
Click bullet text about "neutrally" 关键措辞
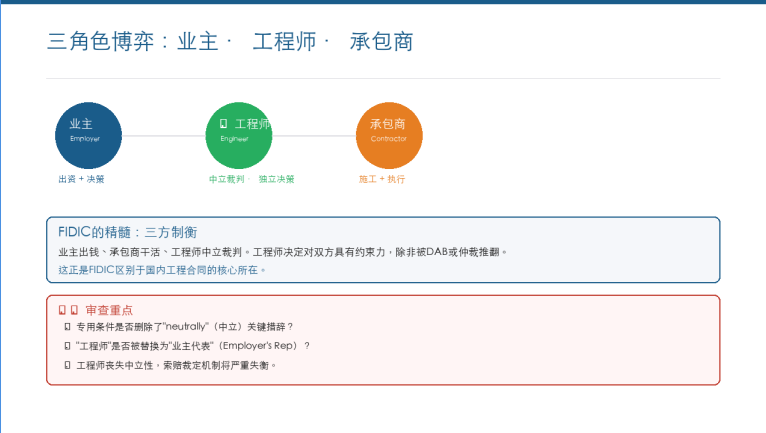click(x=185, y=326)
